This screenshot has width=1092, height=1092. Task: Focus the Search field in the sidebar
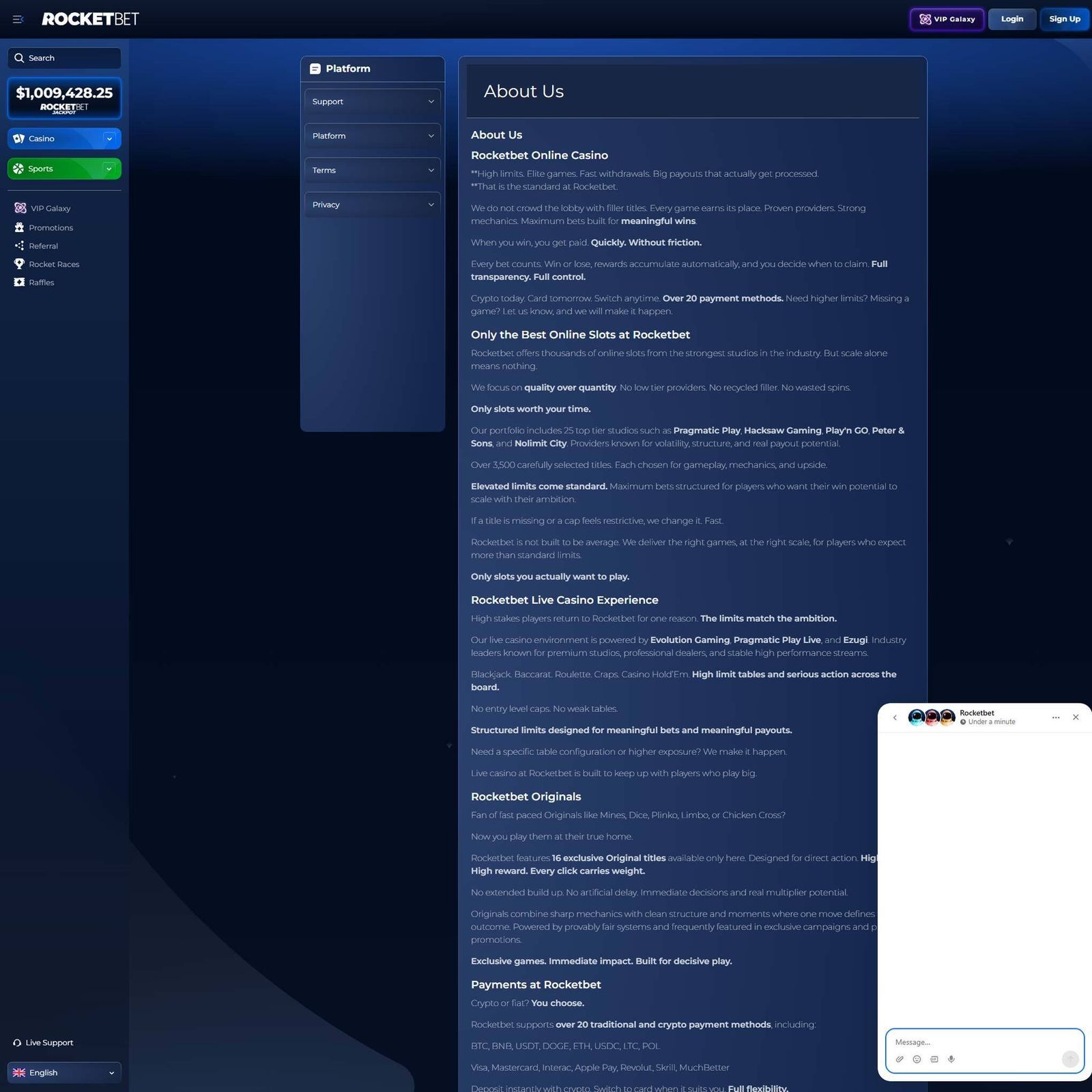click(64, 58)
